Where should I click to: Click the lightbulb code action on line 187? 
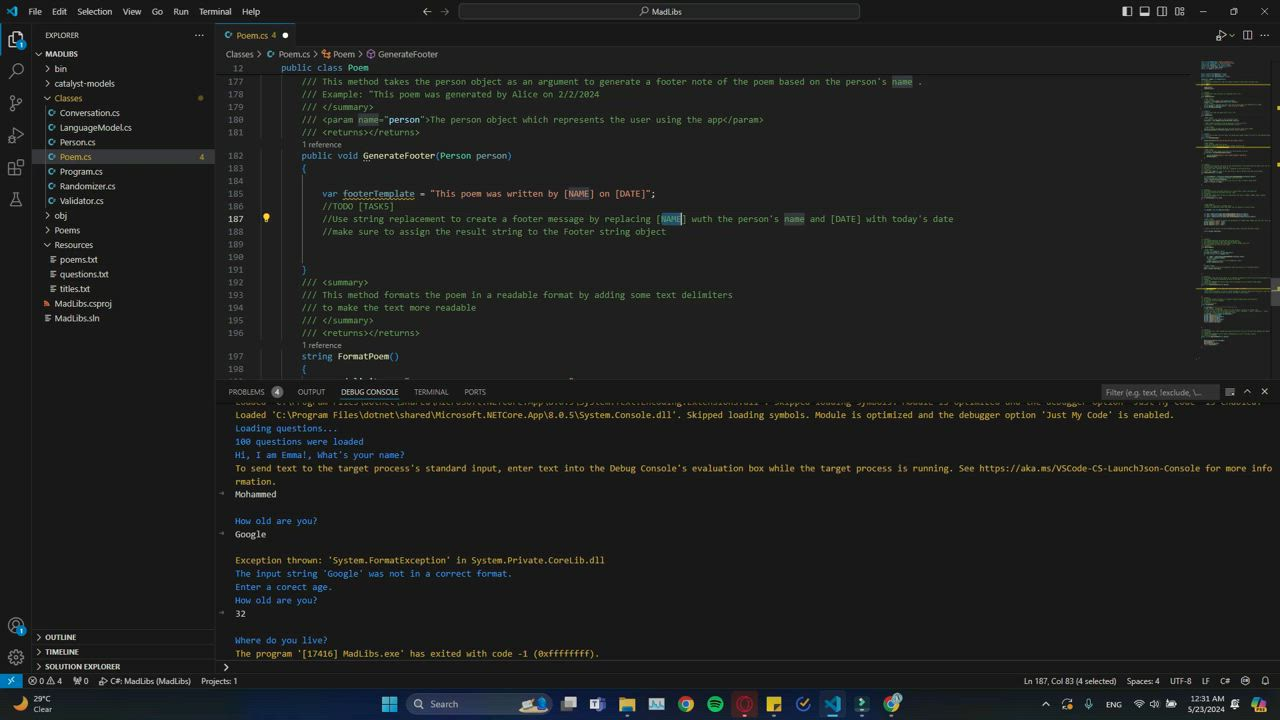(266, 218)
